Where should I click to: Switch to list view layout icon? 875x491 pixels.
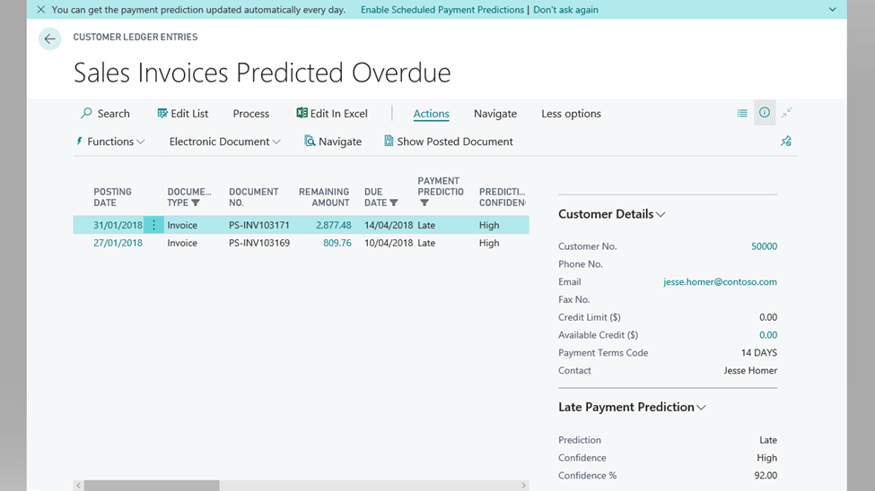click(742, 114)
